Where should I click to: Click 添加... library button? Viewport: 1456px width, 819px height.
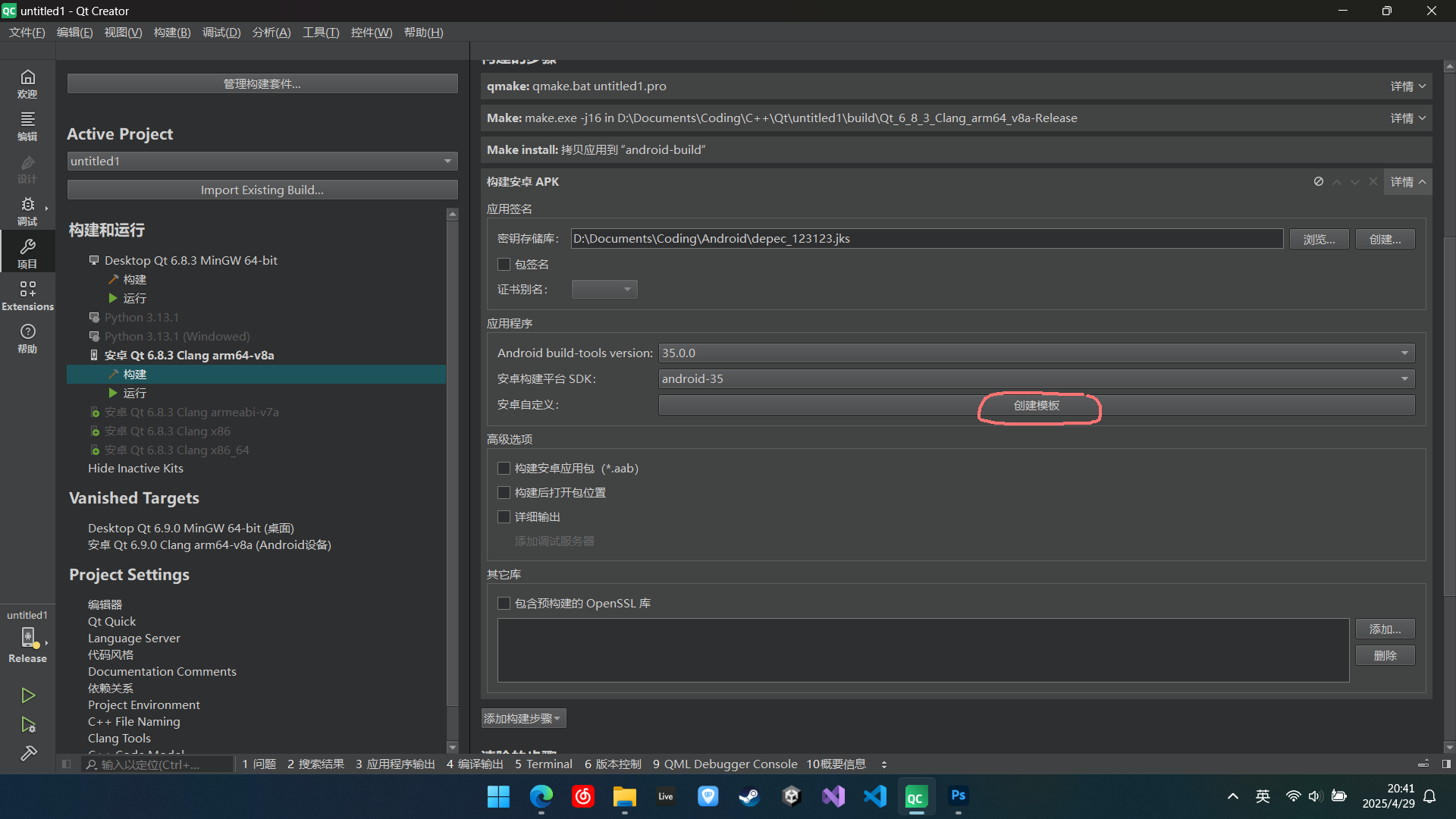1385,629
